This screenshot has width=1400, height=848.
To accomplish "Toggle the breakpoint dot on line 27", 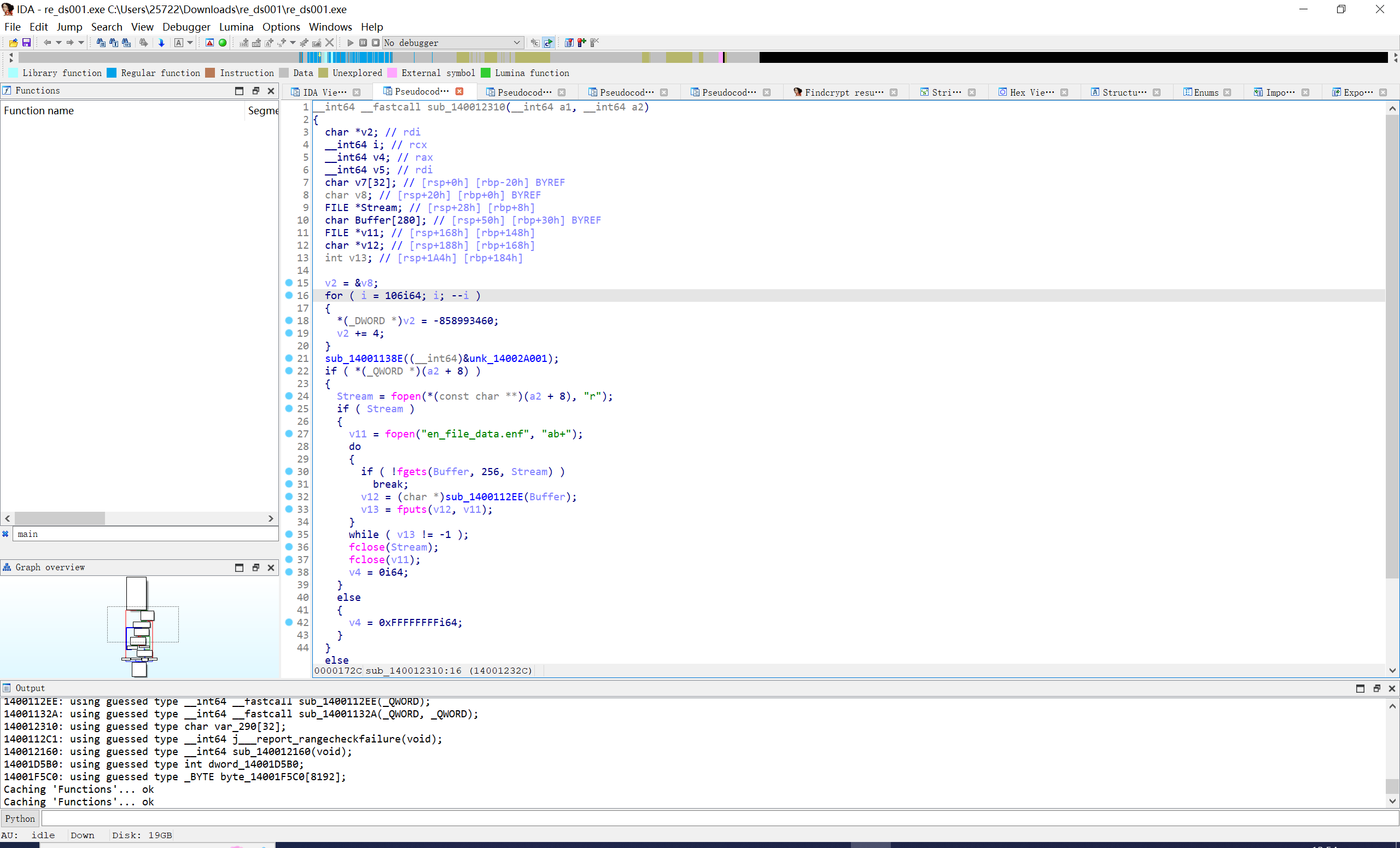I will tap(289, 434).
